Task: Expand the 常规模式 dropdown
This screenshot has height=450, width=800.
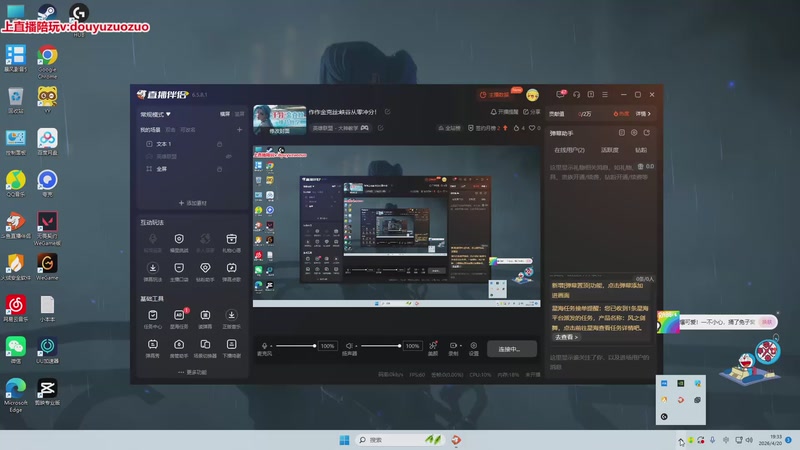Action: 156,114
